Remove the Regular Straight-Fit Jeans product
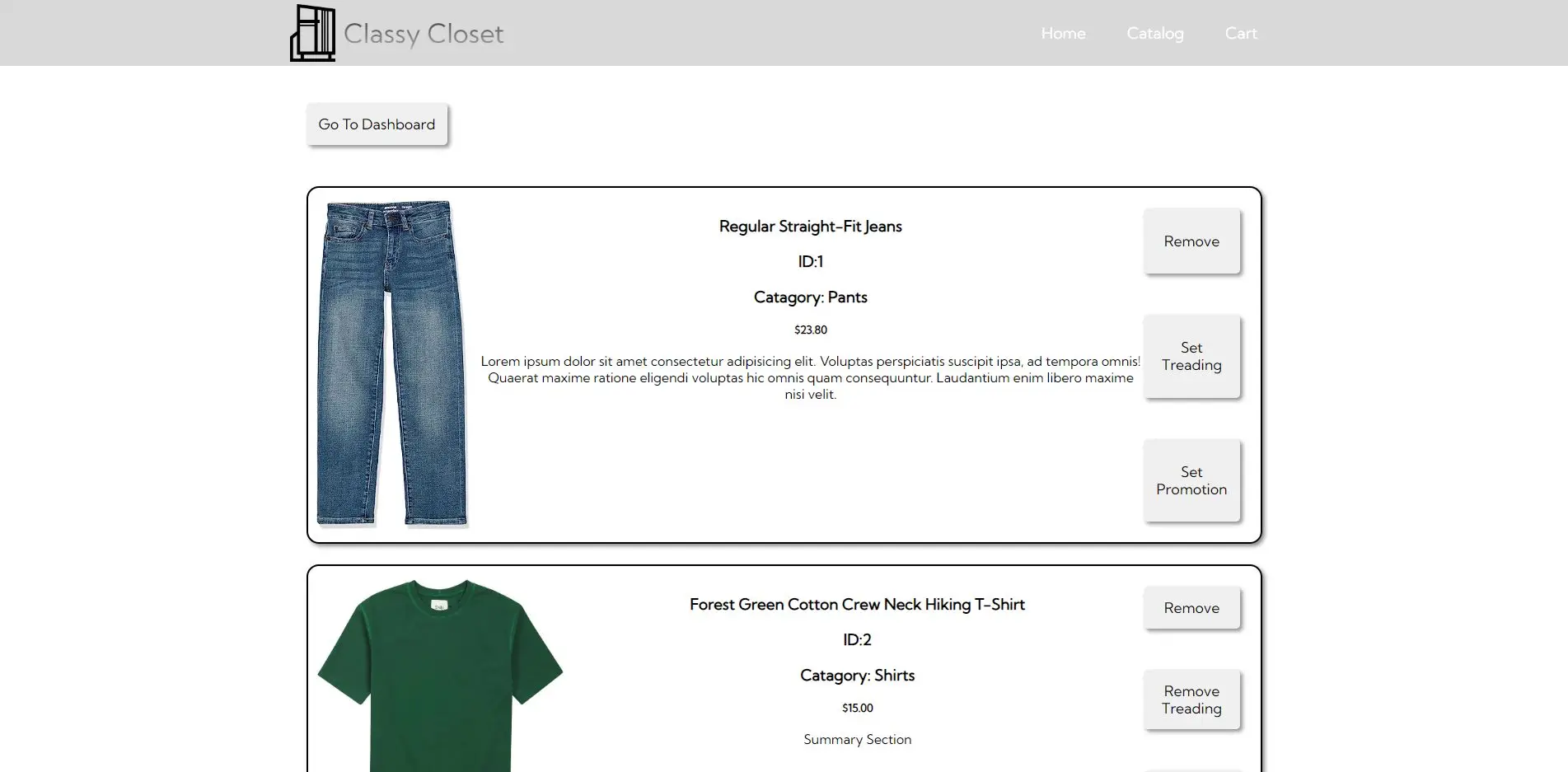Screen dimensions: 1568x772 tap(1191, 241)
